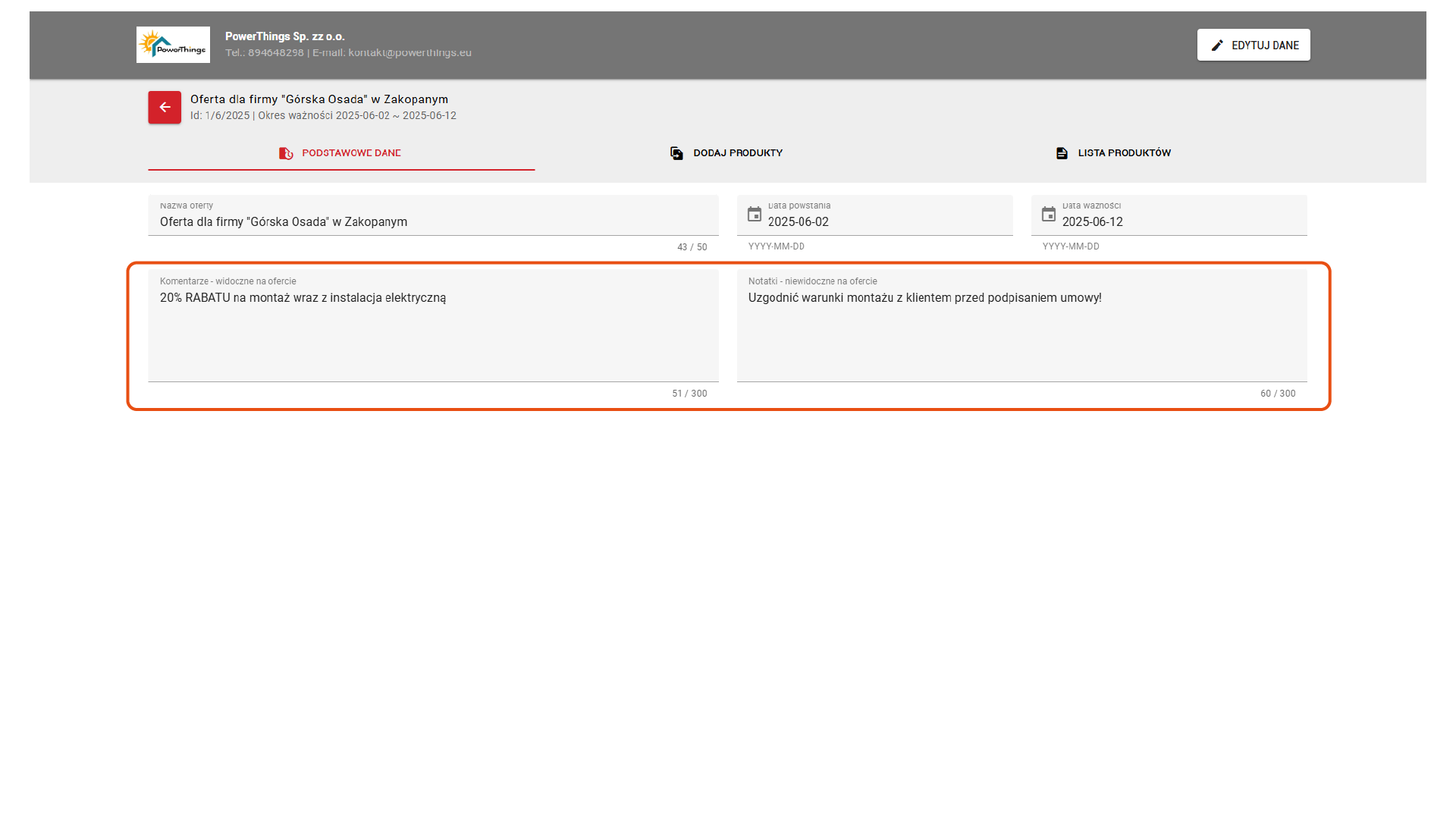Viewport: 1456px width, 819px height.
Task: Click the Podstawowe Dane tab icon
Action: (286, 153)
